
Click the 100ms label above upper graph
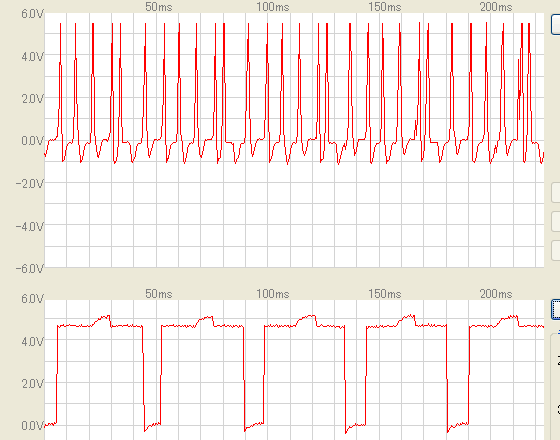tap(273, 7)
